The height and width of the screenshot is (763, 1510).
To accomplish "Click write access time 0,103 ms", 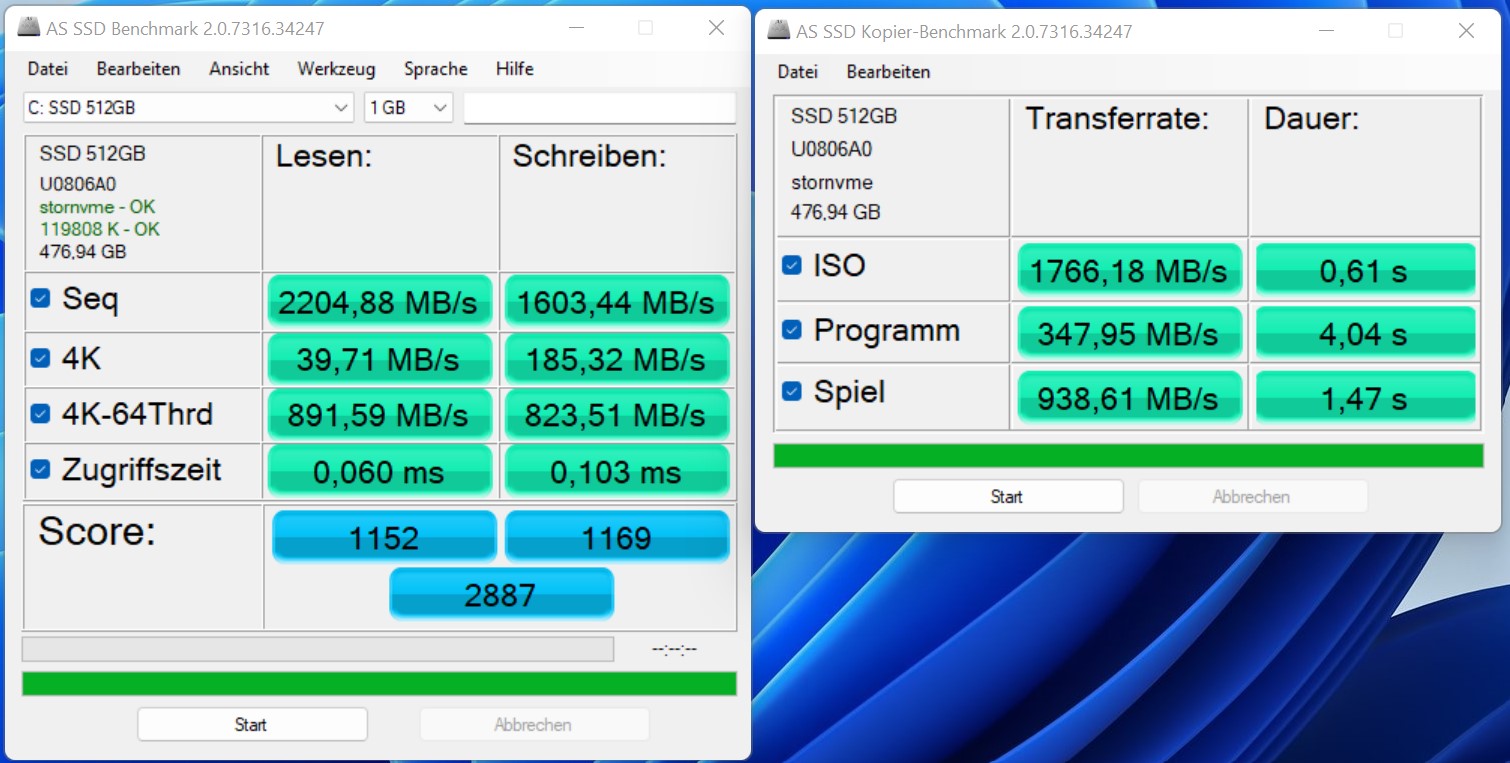I will click(617, 471).
